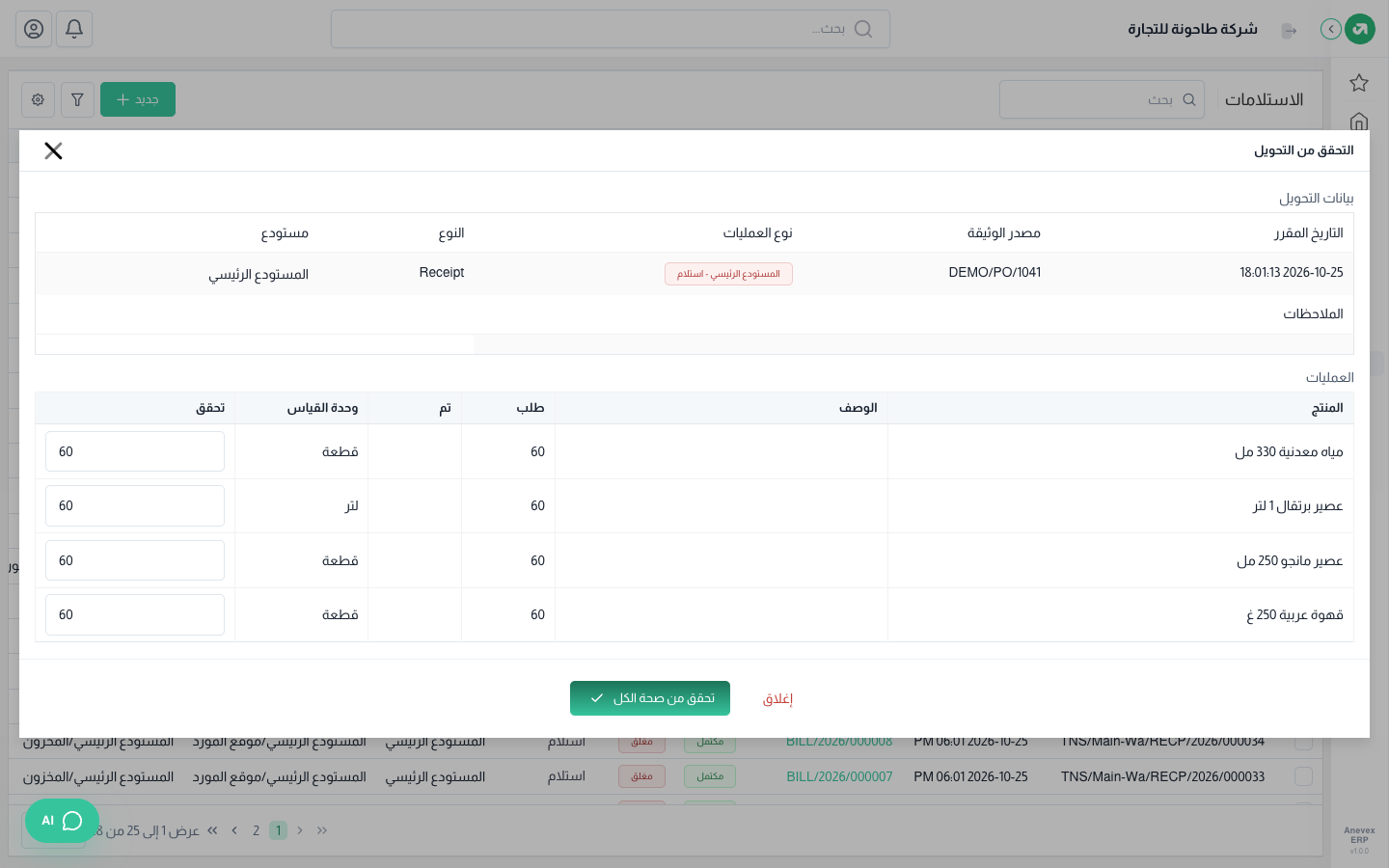Click verify quantity field for عصير برتقال 1 لتر
The width and height of the screenshot is (1389, 868).
click(135, 505)
